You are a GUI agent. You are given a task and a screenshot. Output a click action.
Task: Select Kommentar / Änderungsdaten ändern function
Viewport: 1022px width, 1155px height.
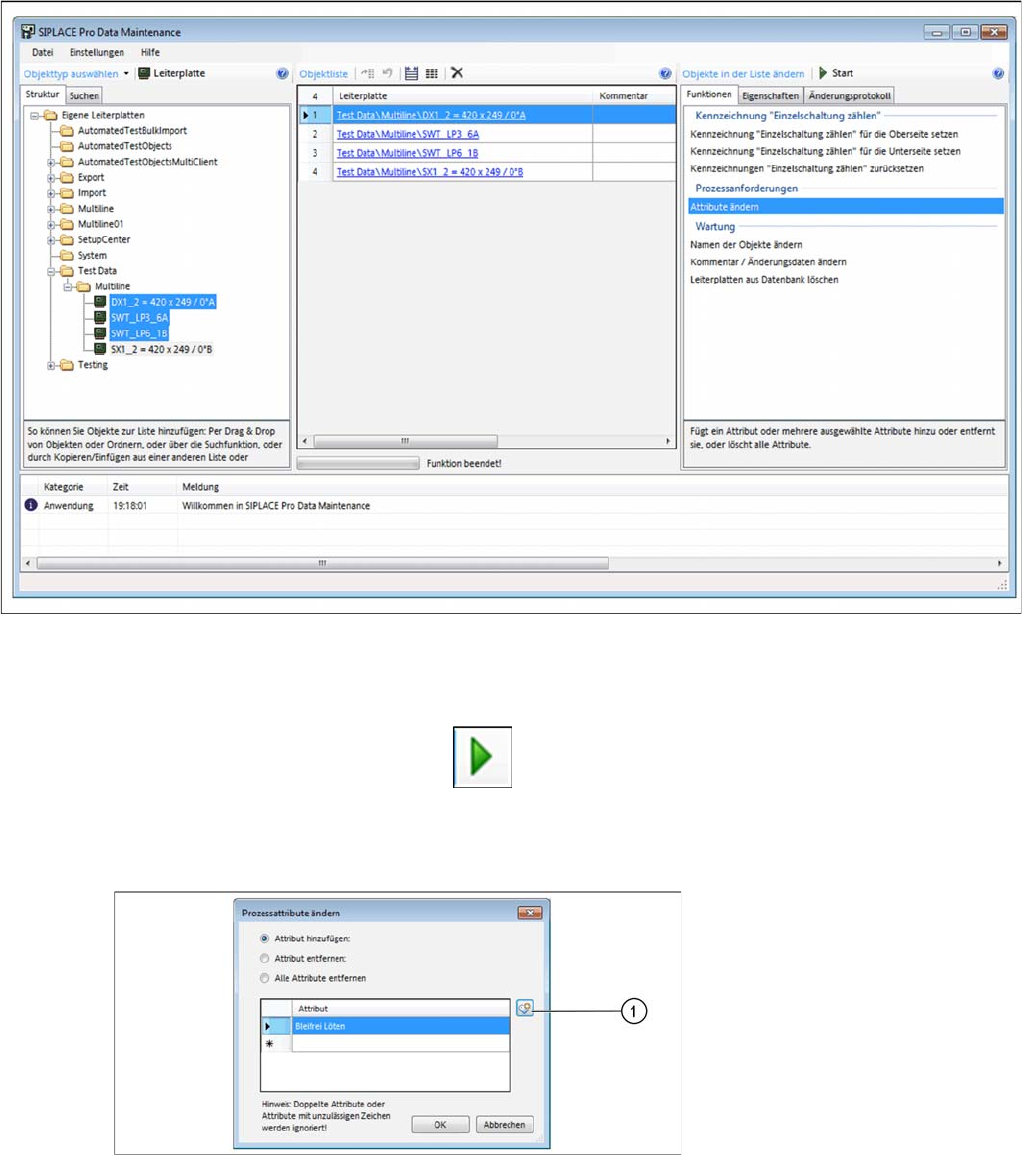pyautogui.click(x=769, y=261)
